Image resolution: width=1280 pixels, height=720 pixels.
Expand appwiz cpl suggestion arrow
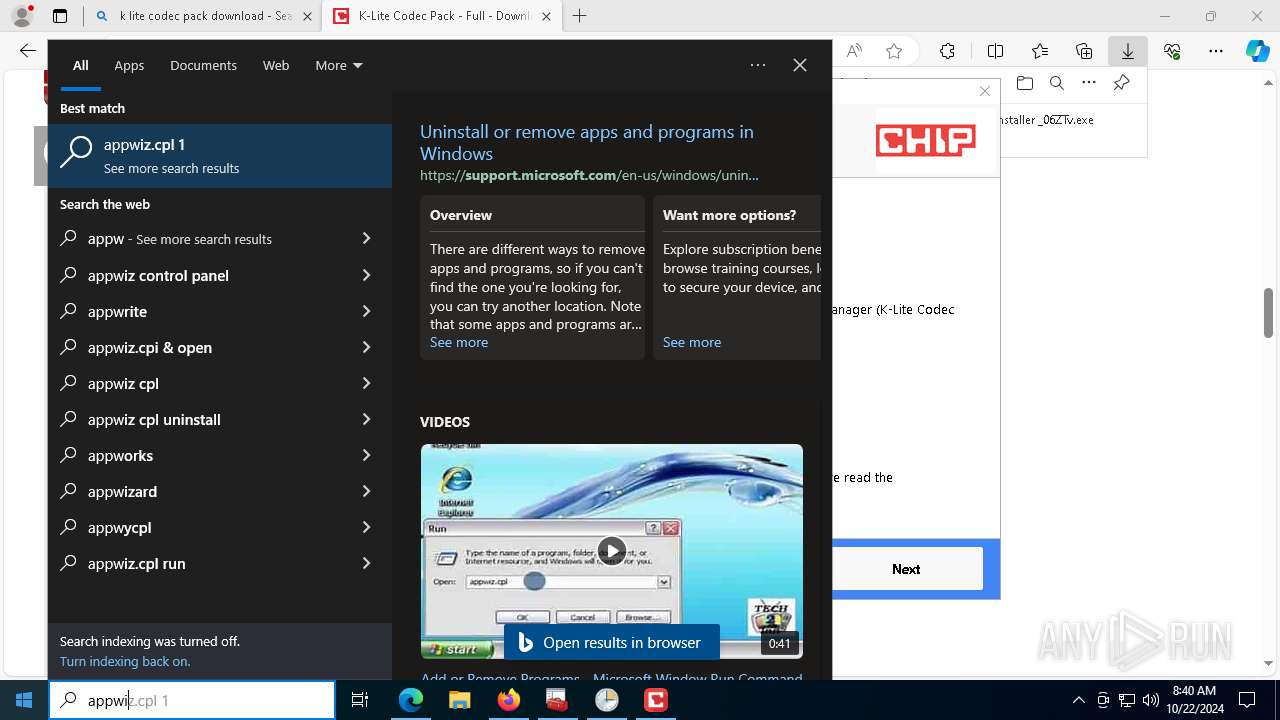click(x=366, y=383)
